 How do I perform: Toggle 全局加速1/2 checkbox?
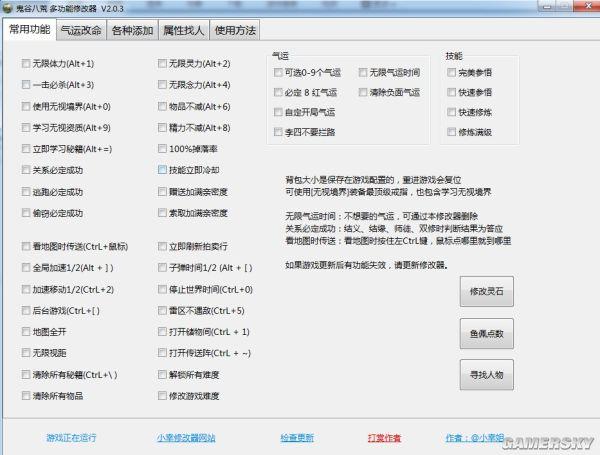point(26,267)
